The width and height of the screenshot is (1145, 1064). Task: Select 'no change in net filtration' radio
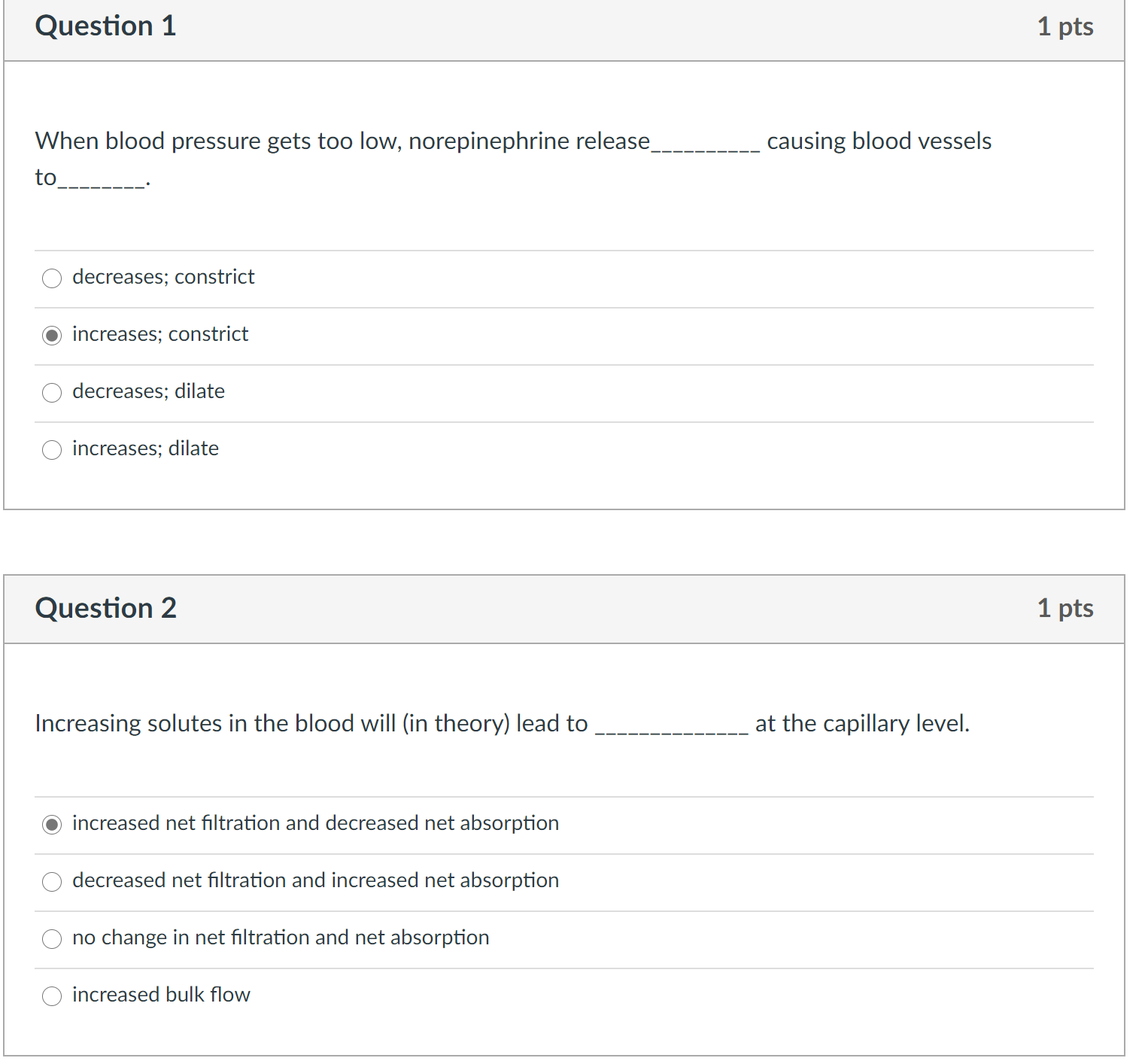[x=52, y=939]
